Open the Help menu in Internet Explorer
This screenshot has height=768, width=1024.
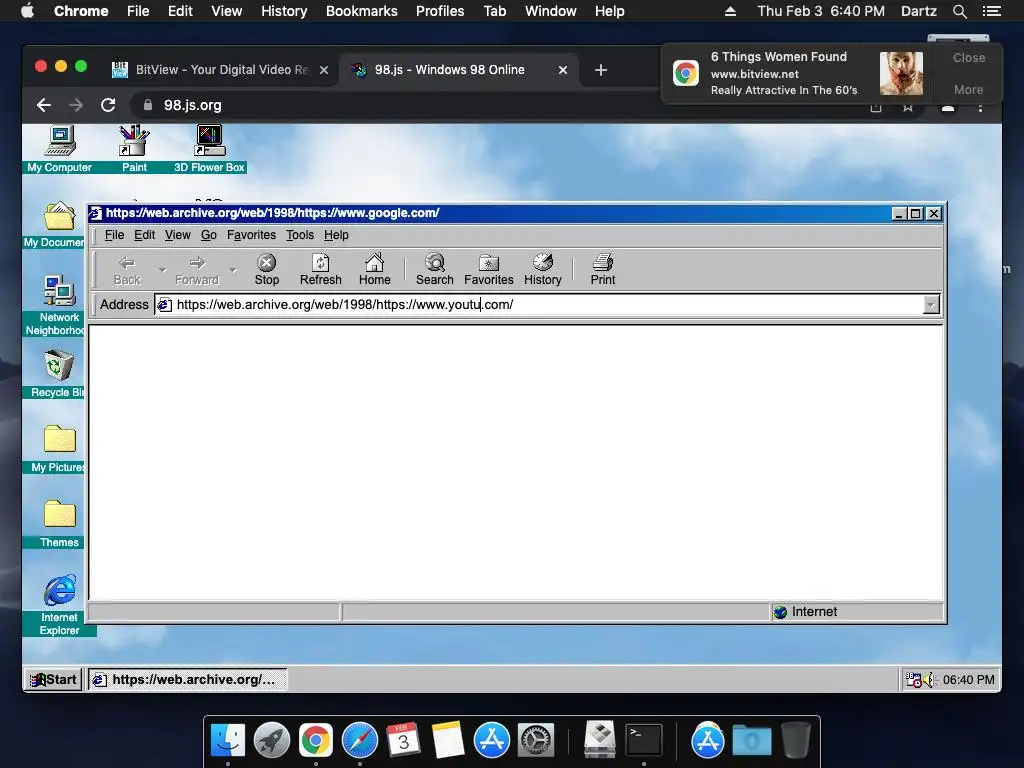click(336, 235)
